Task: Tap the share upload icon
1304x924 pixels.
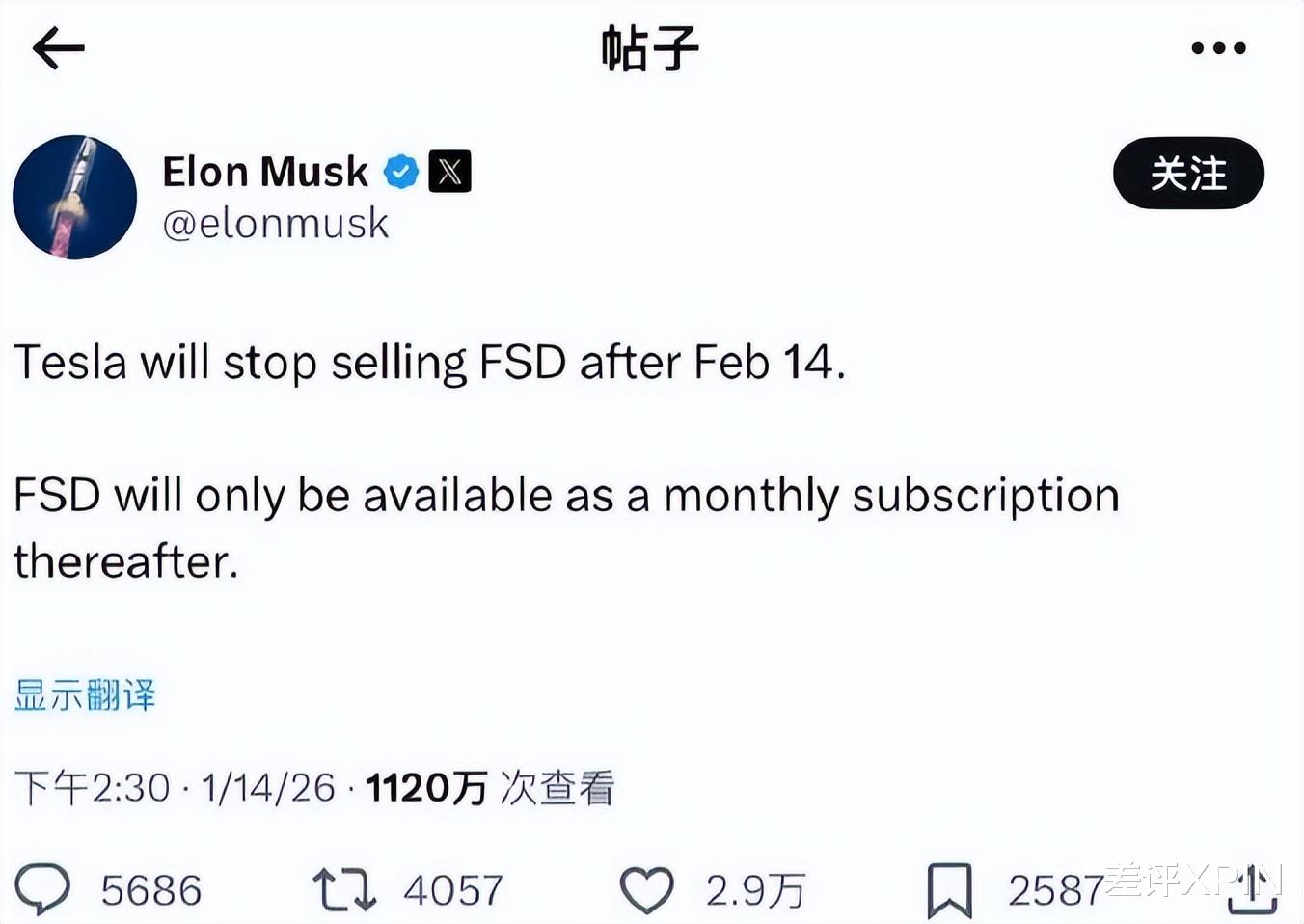Action: [1252, 889]
